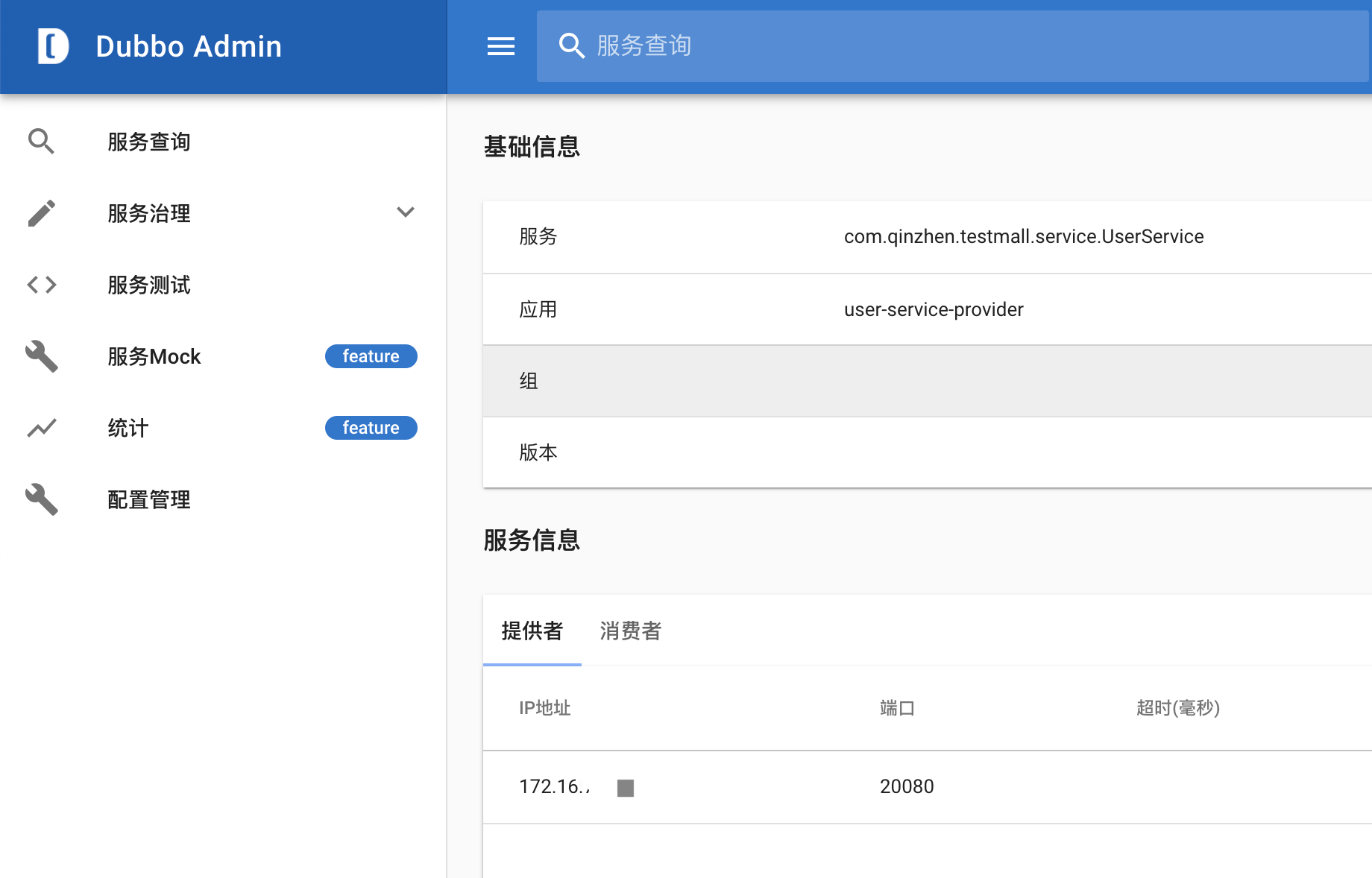Click the feature badge beside 统计
Viewport: 1372px width, 878px height.
coord(371,428)
